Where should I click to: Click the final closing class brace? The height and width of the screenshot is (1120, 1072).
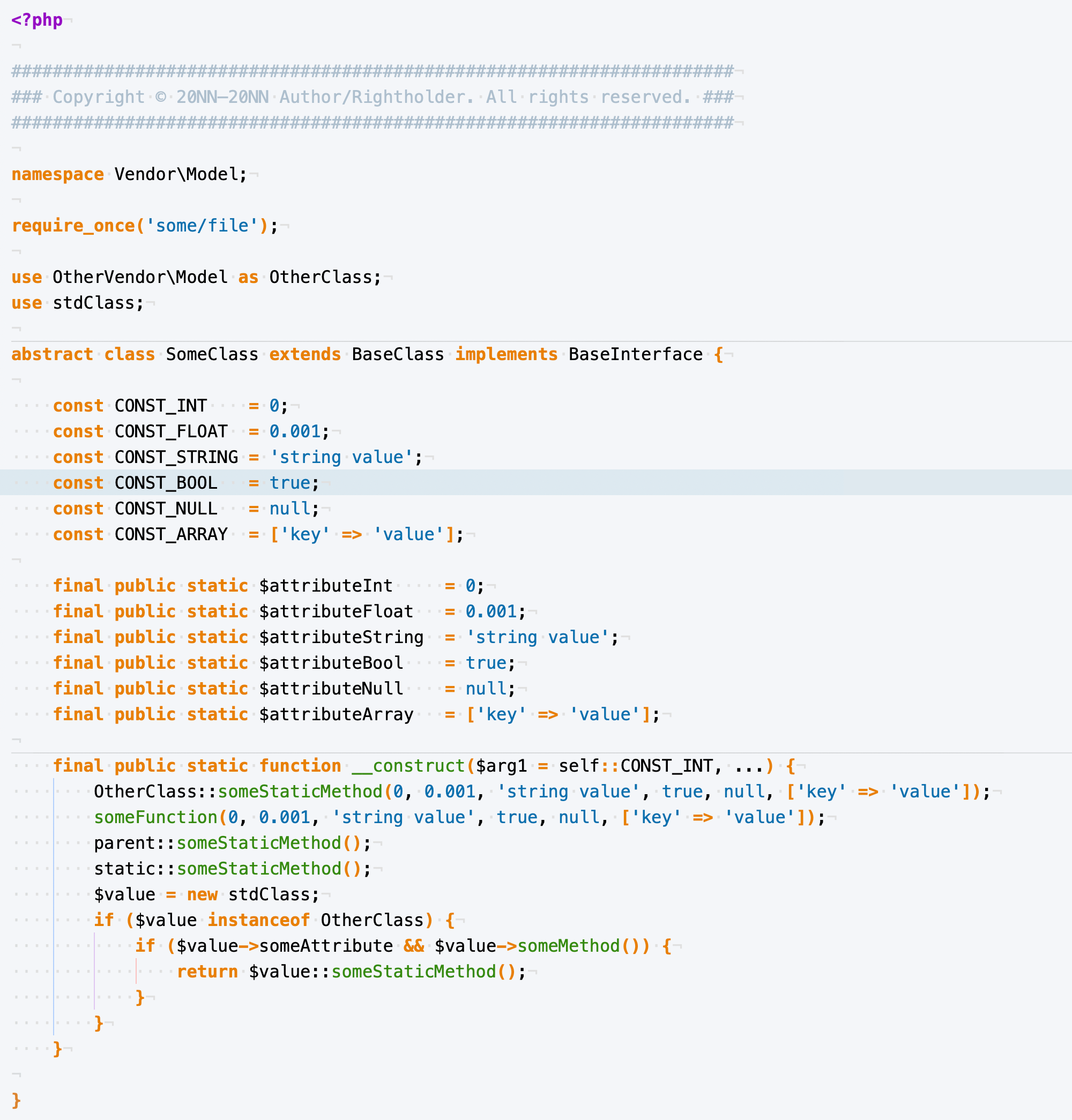(16, 1100)
